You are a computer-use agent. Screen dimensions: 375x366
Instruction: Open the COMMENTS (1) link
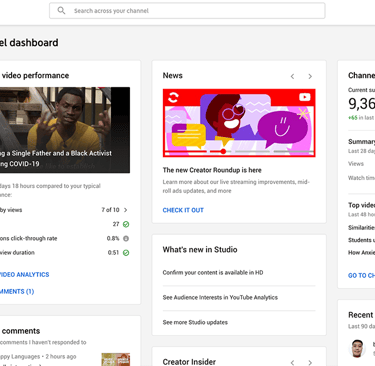coord(17,292)
